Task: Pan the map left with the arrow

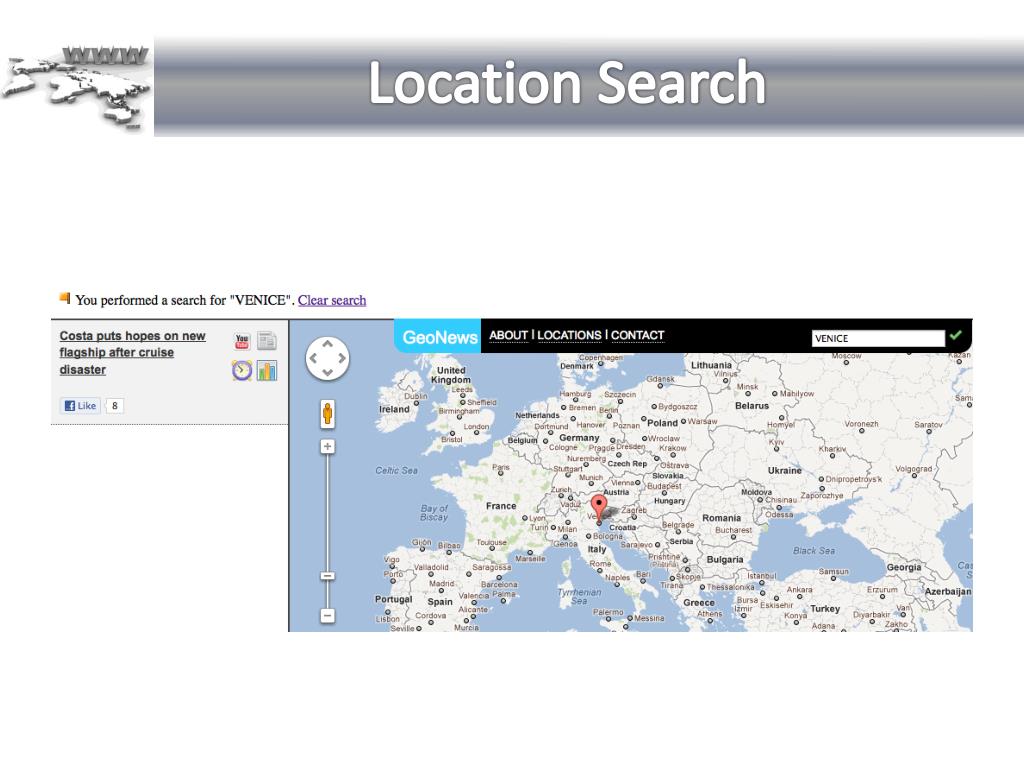Action: [x=313, y=358]
